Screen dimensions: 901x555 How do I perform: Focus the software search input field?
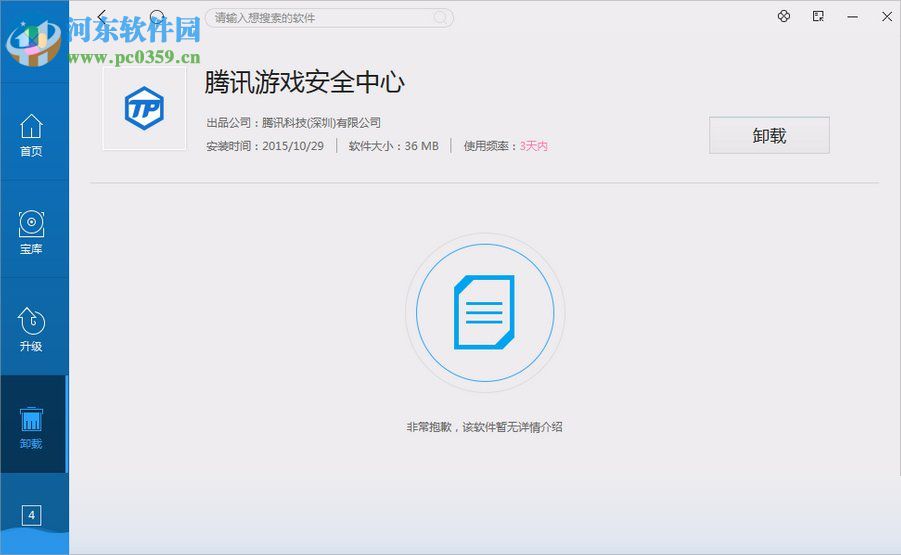[329, 18]
